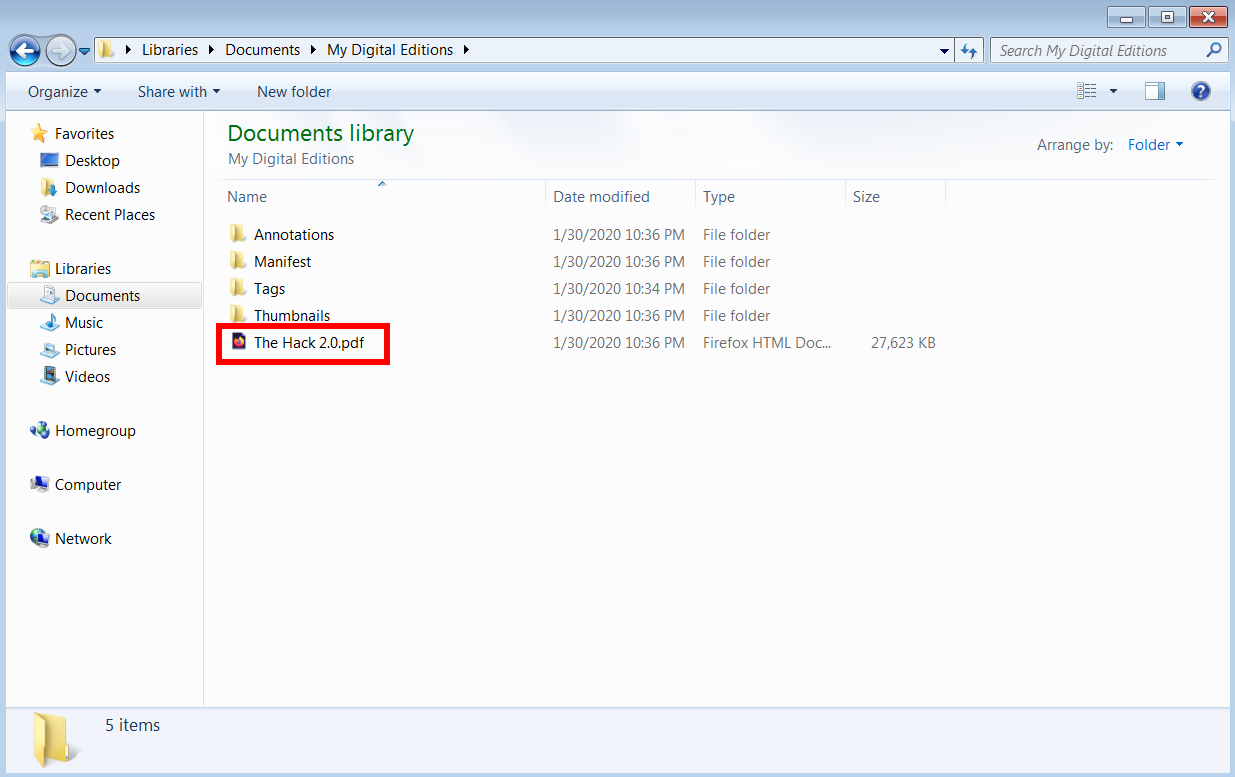
Task: Refresh the folder view
Action: pos(968,50)
